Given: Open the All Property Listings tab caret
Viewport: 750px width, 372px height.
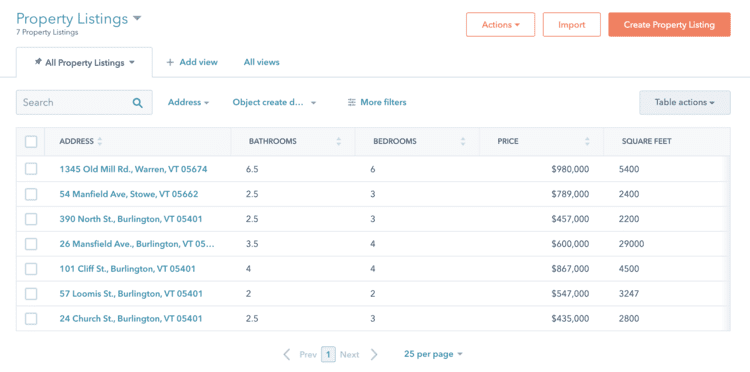Looking at the screenshot, I should [132, 63].
